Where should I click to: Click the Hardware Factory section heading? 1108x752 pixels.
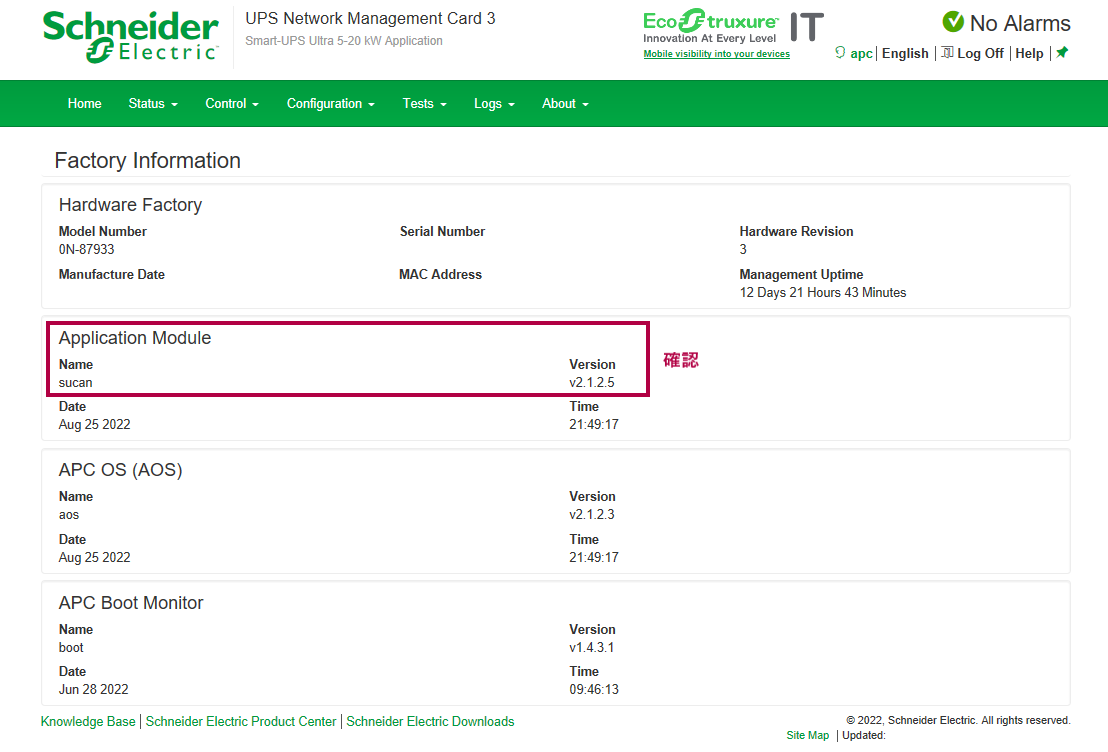click(130, 204)
